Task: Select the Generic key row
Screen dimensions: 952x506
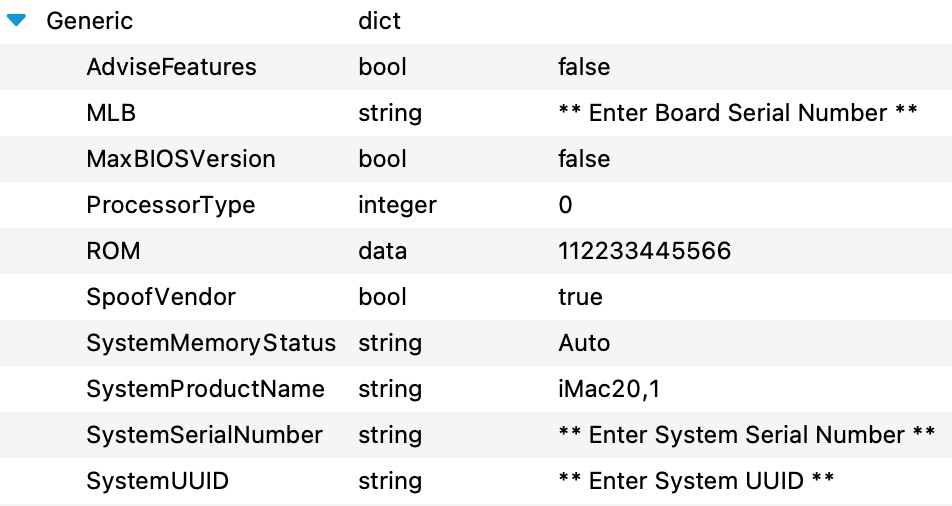Action: 476,21
